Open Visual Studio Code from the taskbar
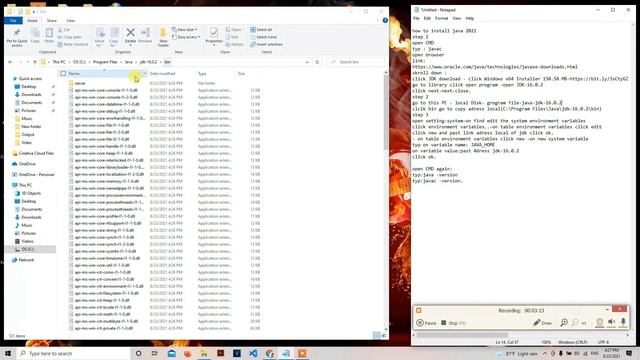Viewport: 640px width, 360px height. (x=253, y=353)
